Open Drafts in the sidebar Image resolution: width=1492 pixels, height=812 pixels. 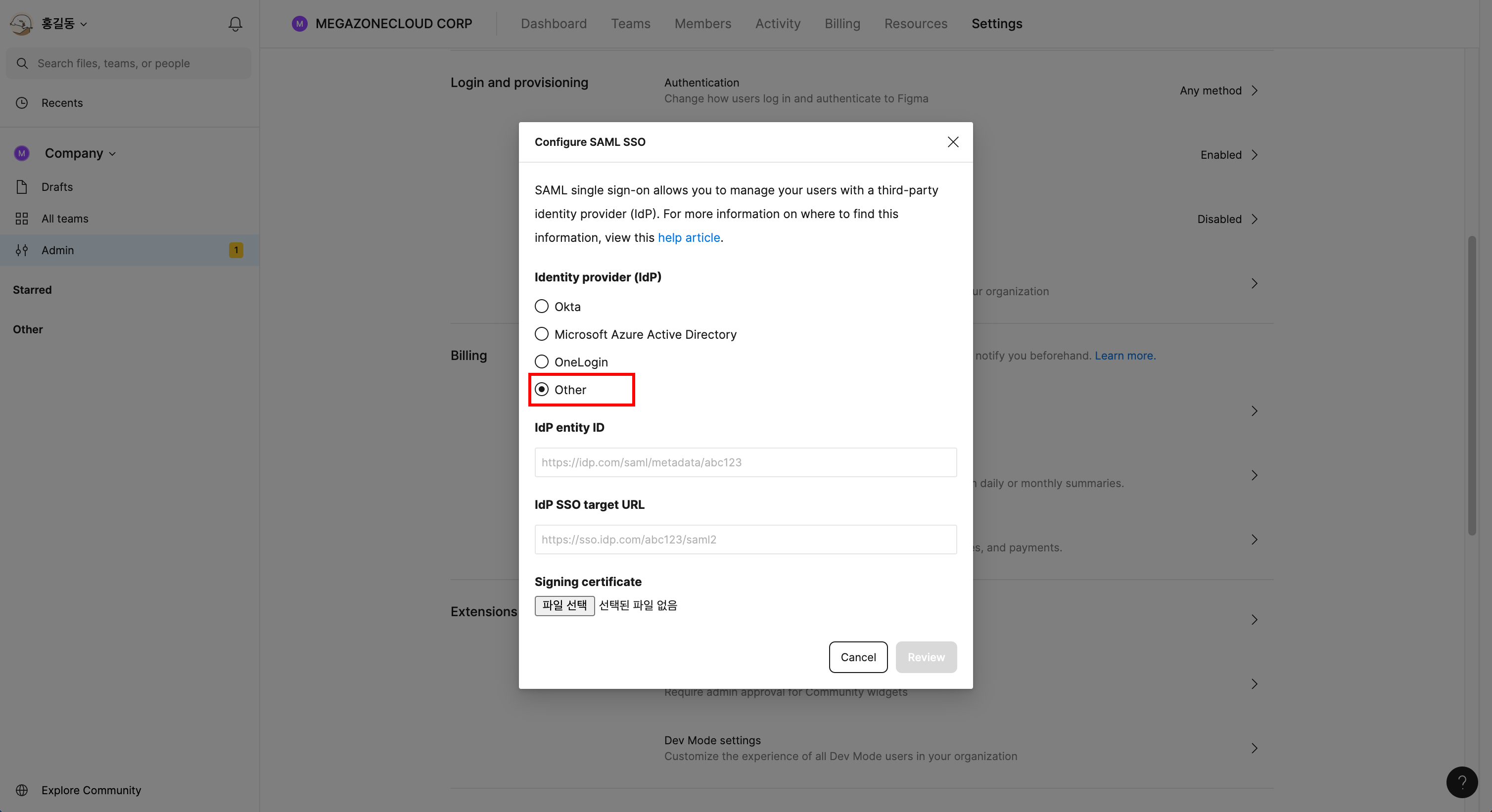[x=130, y=186]
